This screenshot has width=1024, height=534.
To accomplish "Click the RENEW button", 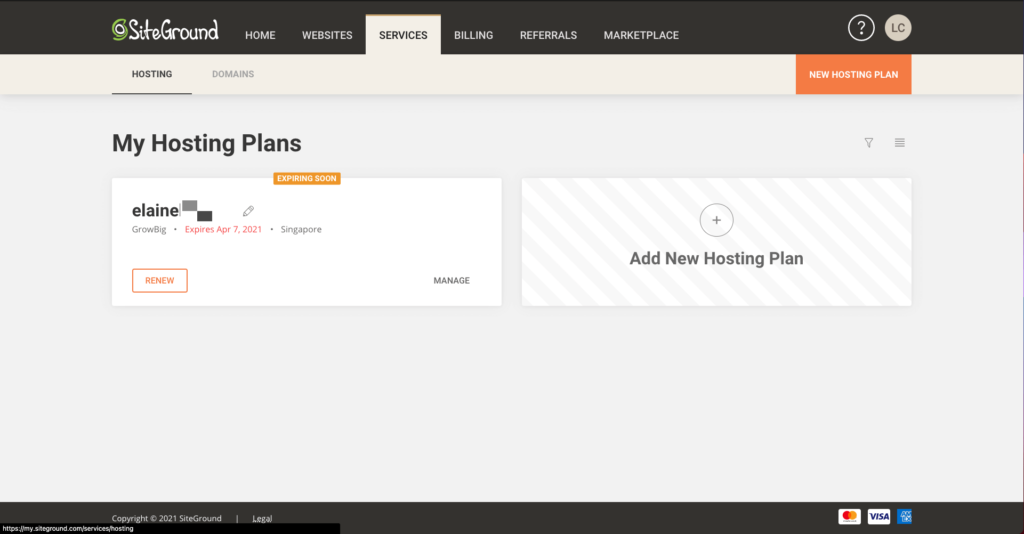I will pos(159,281).
